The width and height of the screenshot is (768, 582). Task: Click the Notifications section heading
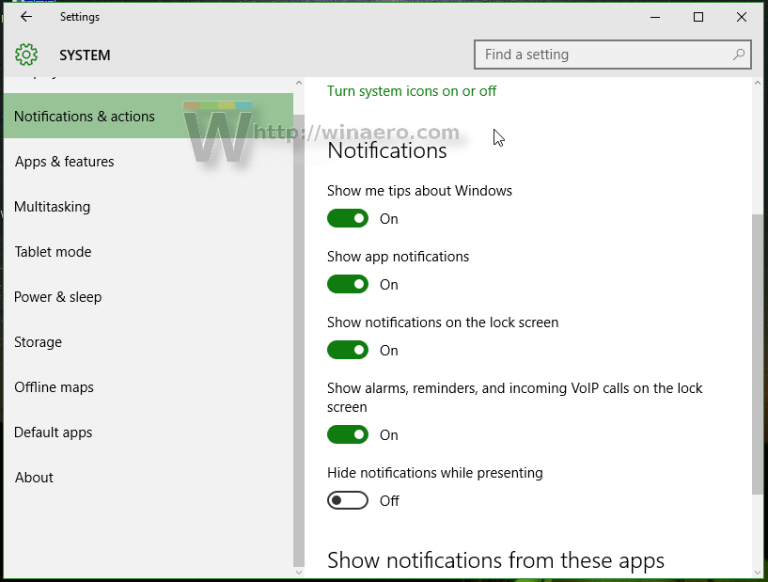387,150
